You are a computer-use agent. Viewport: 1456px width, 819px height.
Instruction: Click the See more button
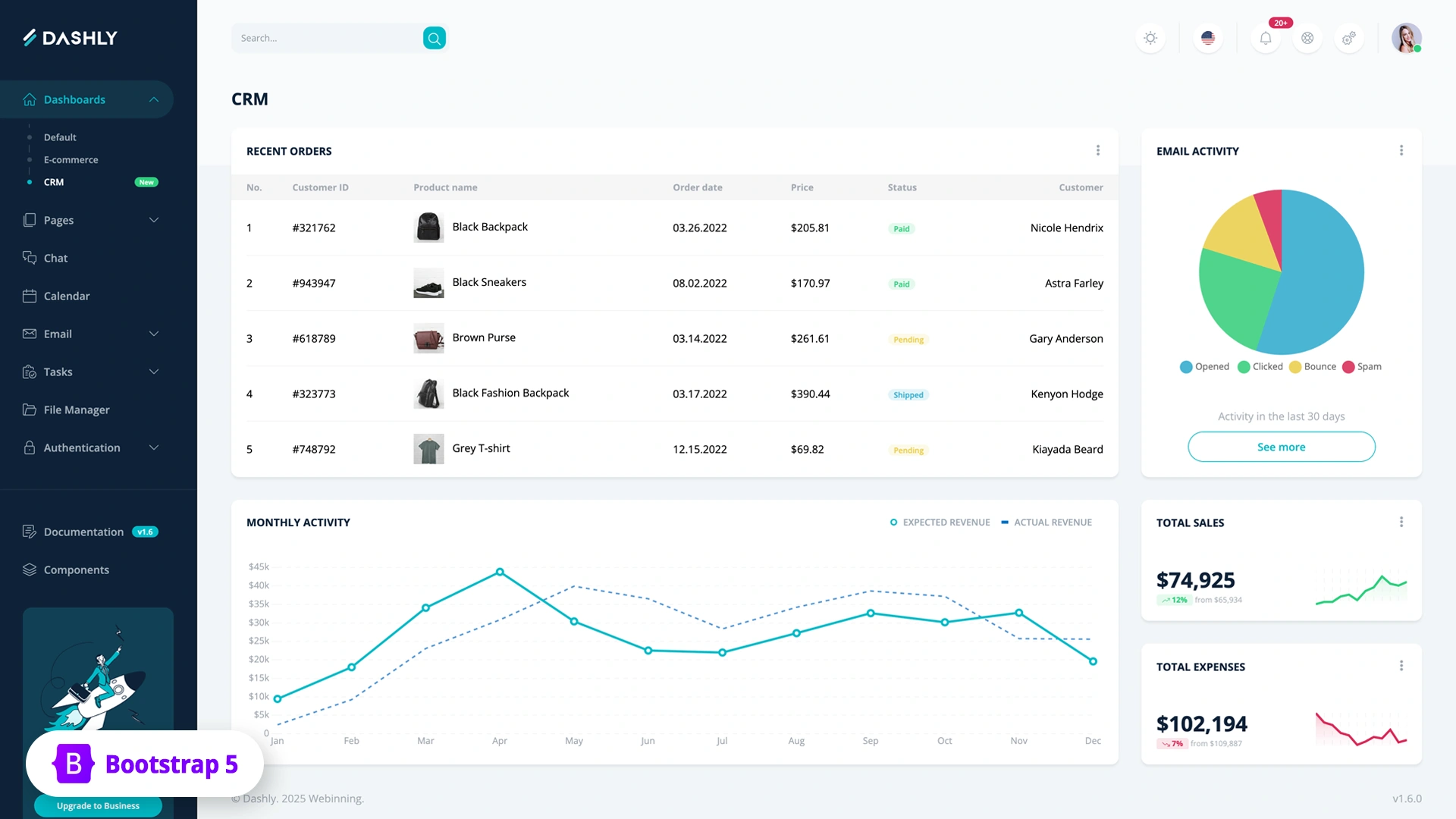[1281, 447]
